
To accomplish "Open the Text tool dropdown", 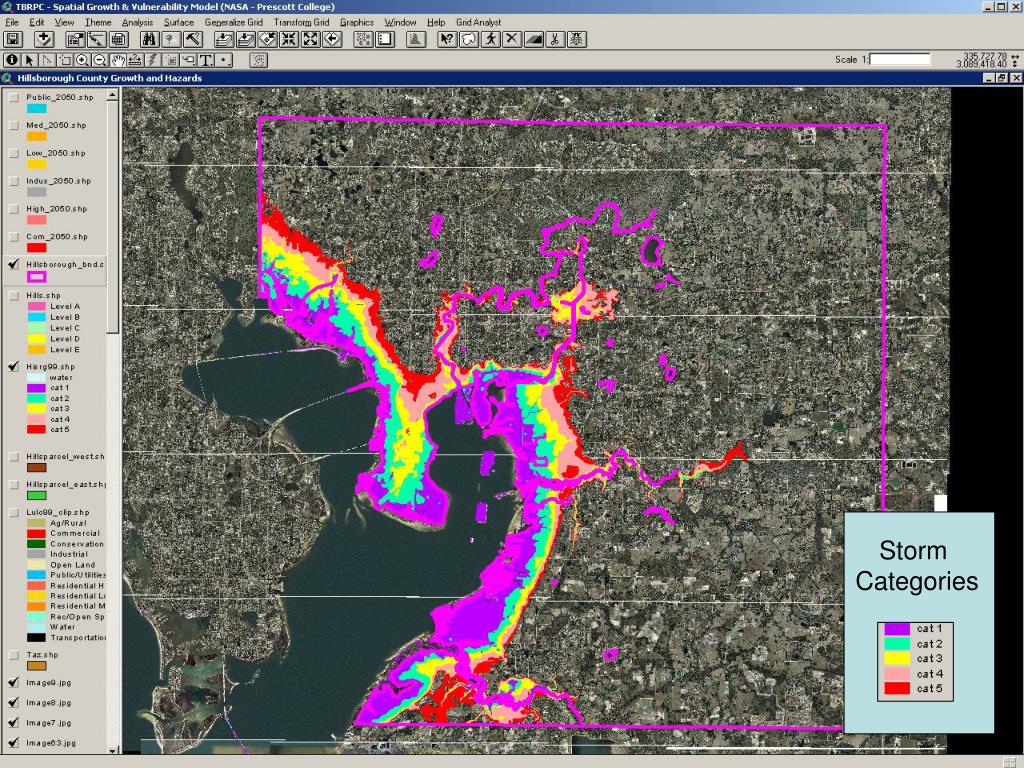I will pos(206,61).
